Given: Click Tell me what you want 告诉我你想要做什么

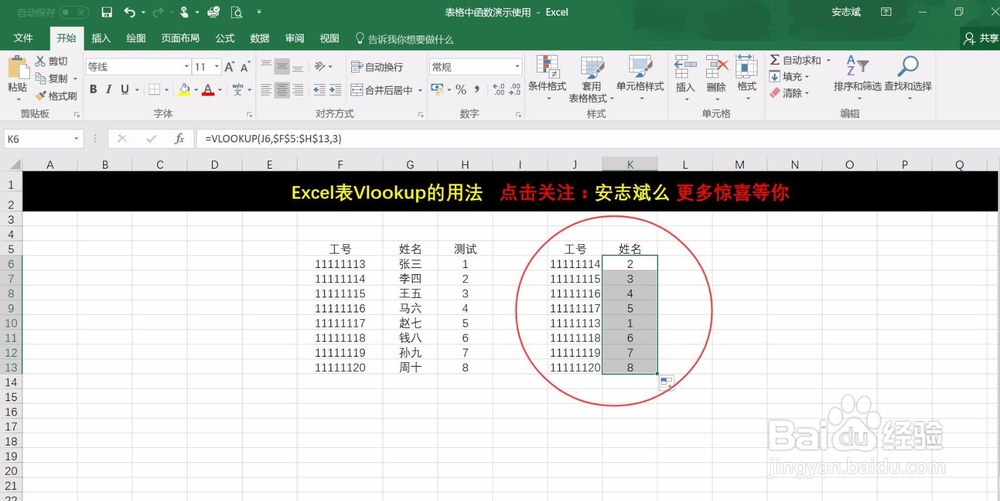Looking at the screenshot, I should (x=404, y=39).
